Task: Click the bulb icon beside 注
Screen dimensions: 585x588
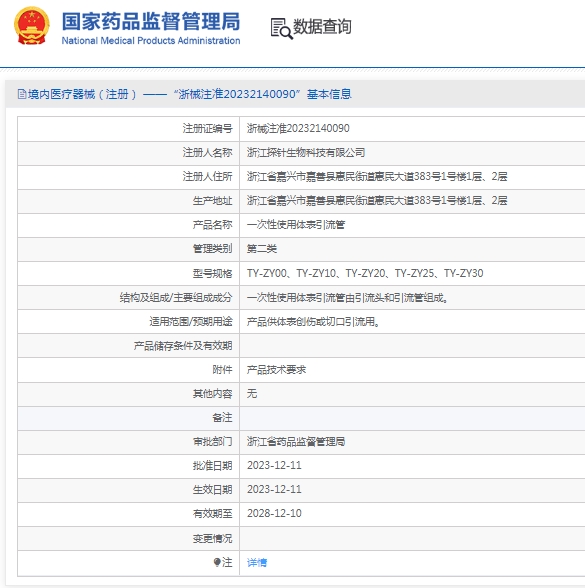Action: (x=217, y=562)
